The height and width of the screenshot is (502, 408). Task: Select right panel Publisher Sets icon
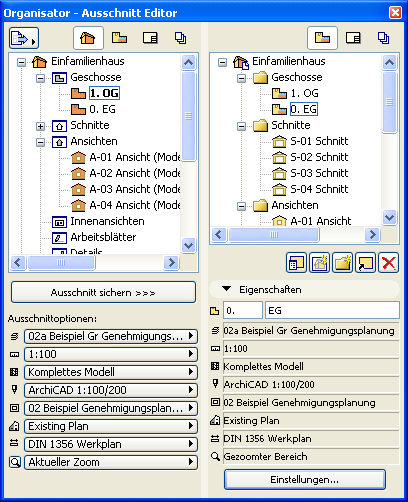pos(383,38)
